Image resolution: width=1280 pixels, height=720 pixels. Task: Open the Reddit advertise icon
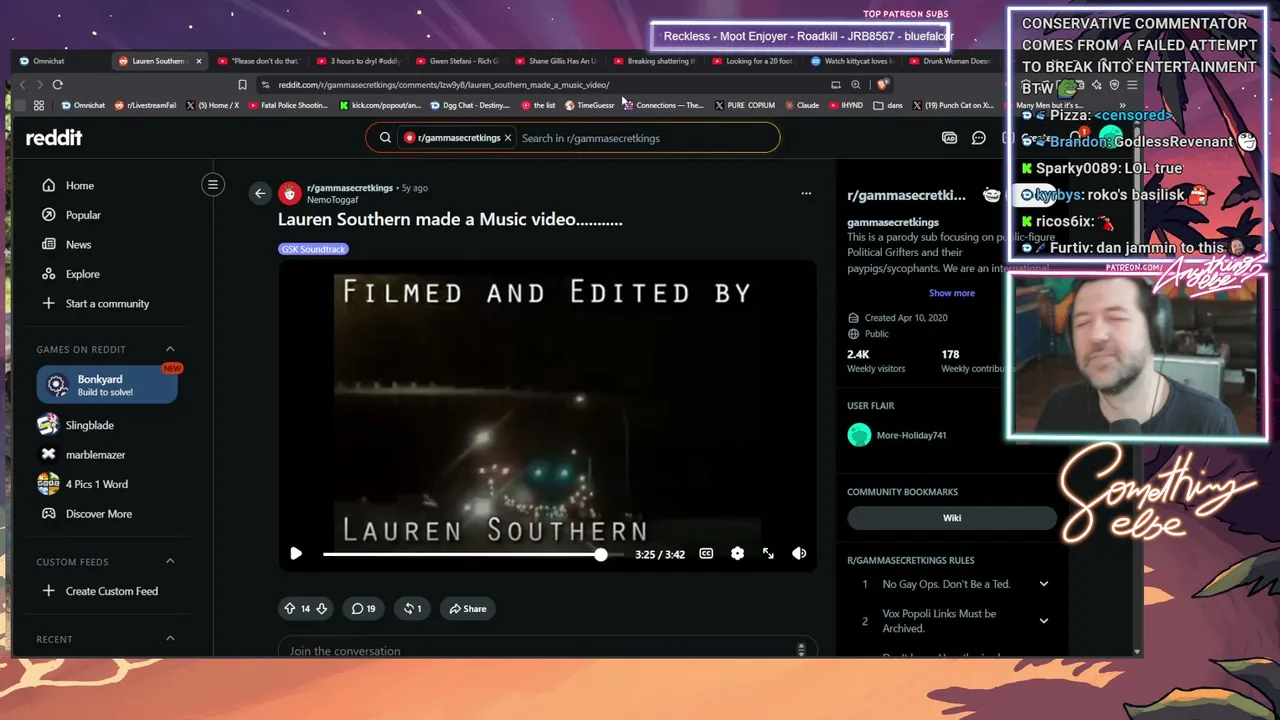(949, 138)
